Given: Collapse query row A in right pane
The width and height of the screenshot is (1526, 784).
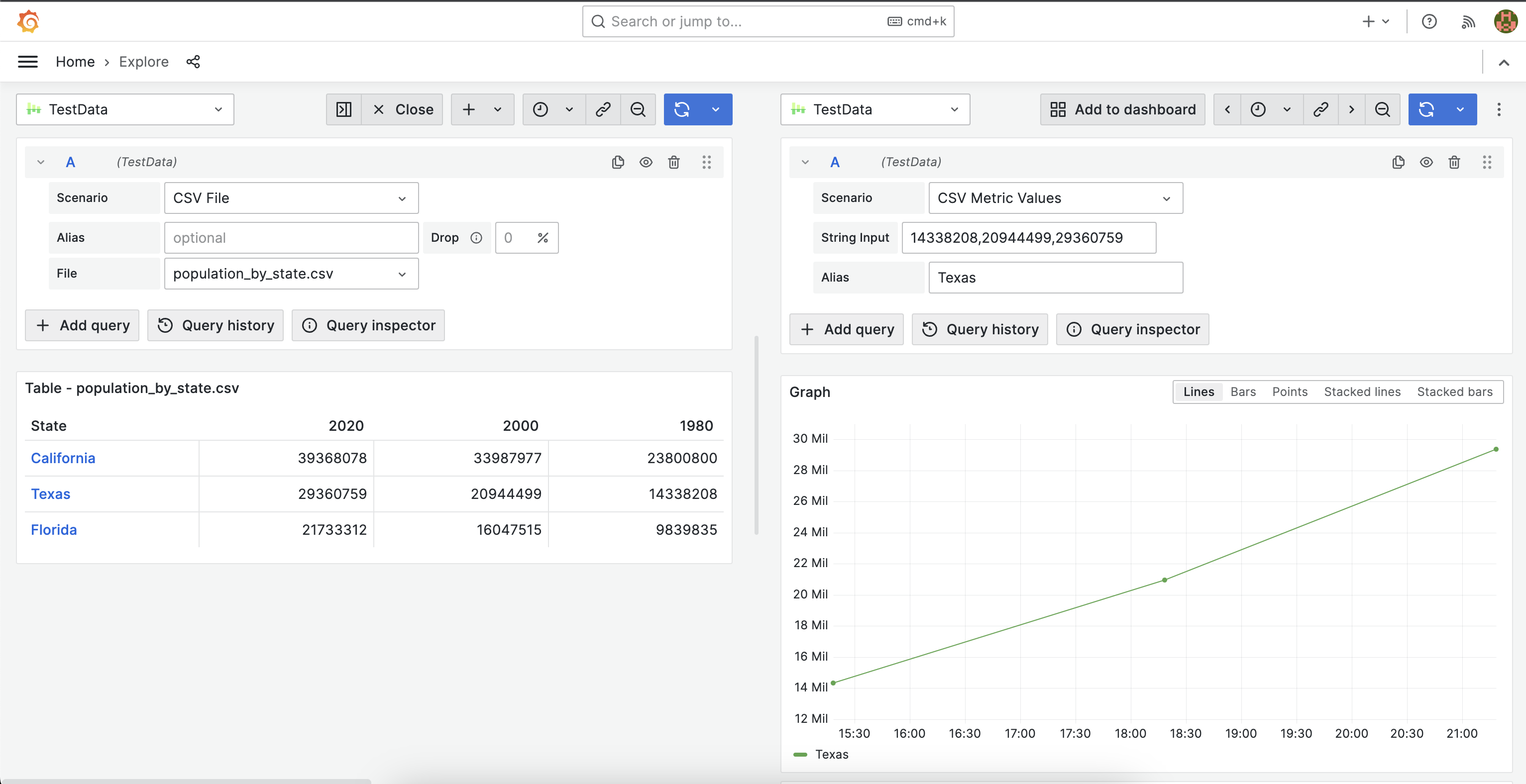Looking at the screenshot, I should 805,162.
